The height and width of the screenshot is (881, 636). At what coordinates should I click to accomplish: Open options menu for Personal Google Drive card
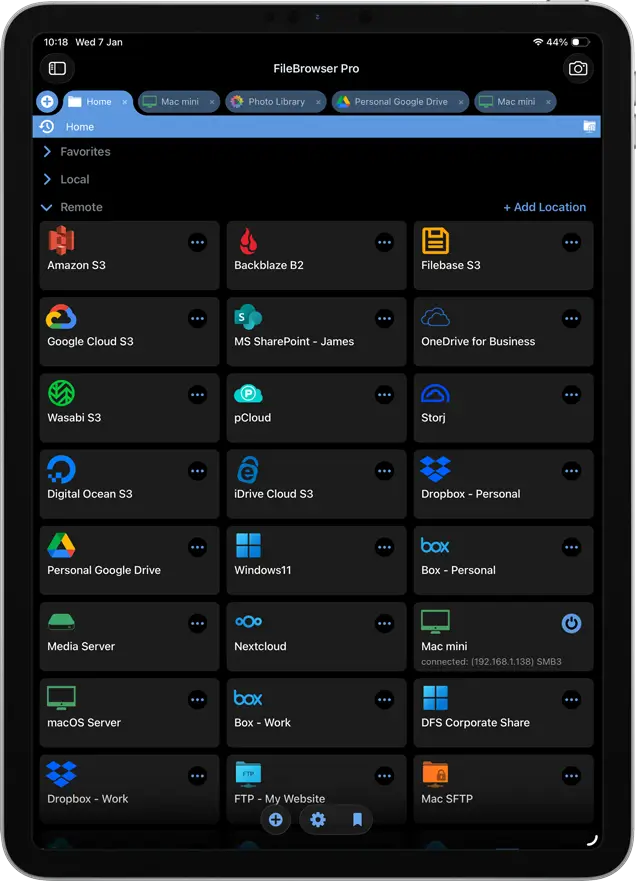coord(197,547)
